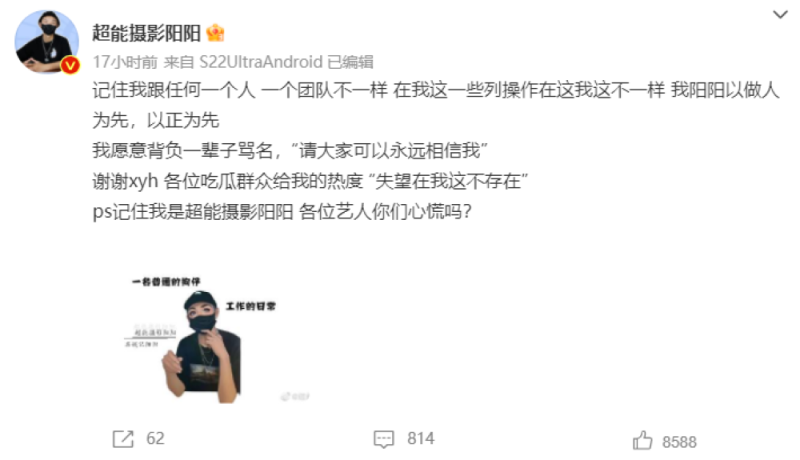Click the comment speech bubble icon
The width and height of the screenshot is (800, 460).
pyautogui.click(x=384, y=440)
